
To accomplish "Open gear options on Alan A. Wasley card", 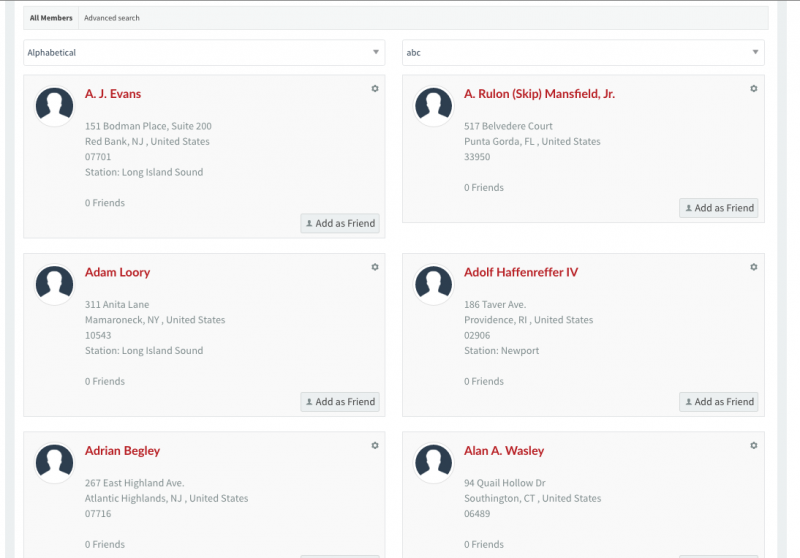I will tap(754, 445).
